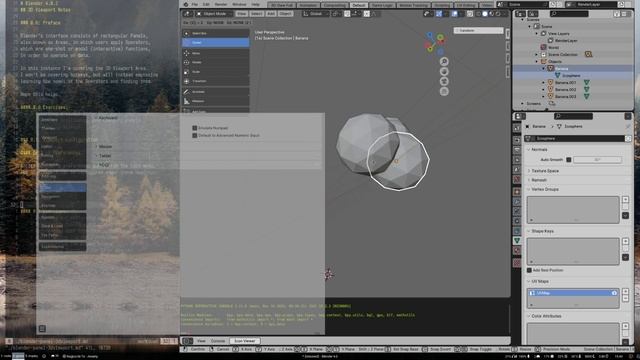Click the viewport header Object button
The width and height of the screenshot is (640, 360).
coord(285,13)
